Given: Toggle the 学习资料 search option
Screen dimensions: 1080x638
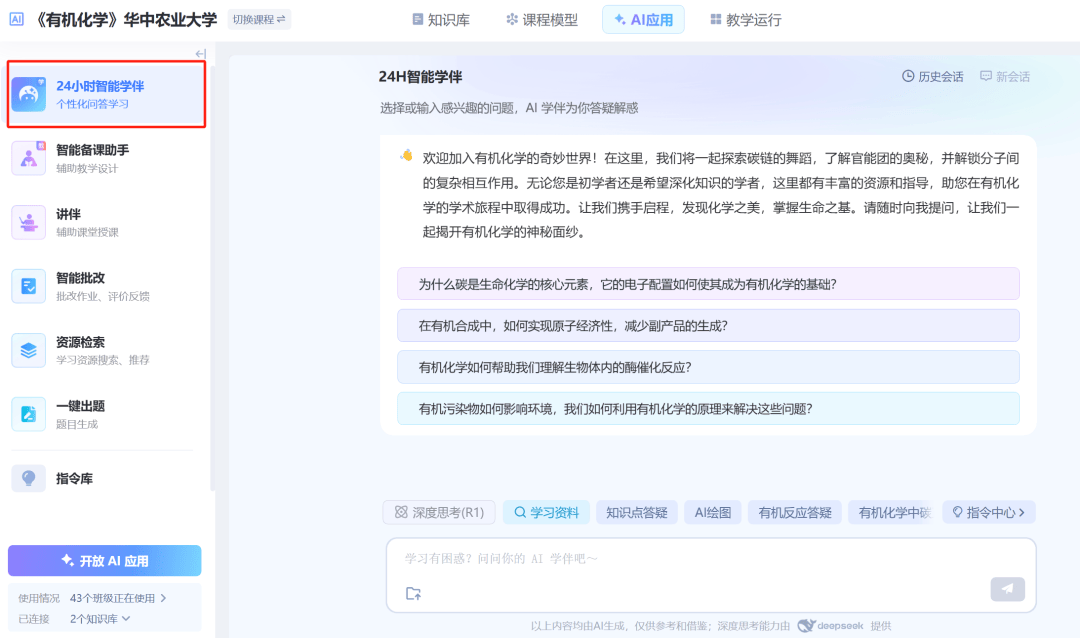Looking at the screenshot, I should point(546,512).
